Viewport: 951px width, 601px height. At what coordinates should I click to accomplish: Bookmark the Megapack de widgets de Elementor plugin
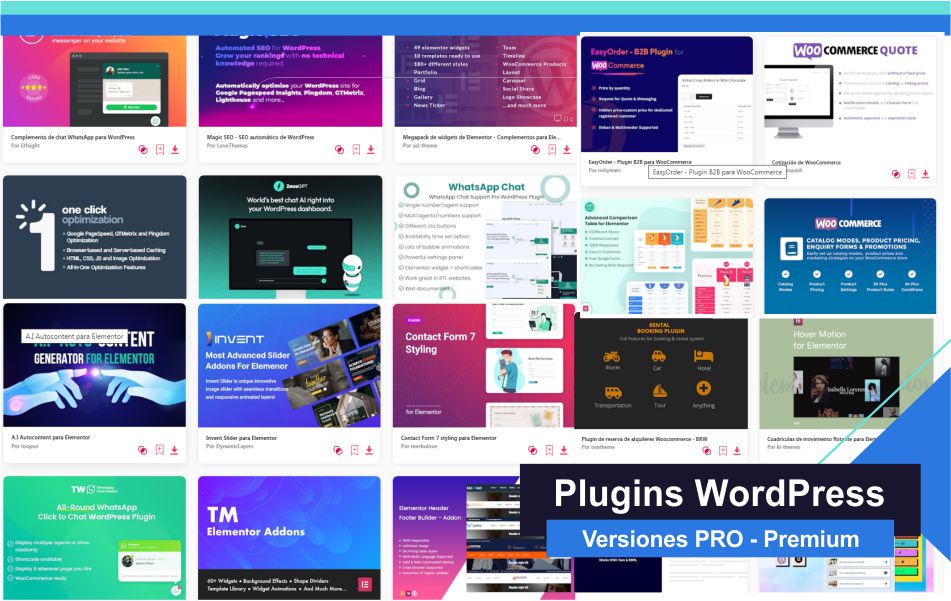point(552,149)
